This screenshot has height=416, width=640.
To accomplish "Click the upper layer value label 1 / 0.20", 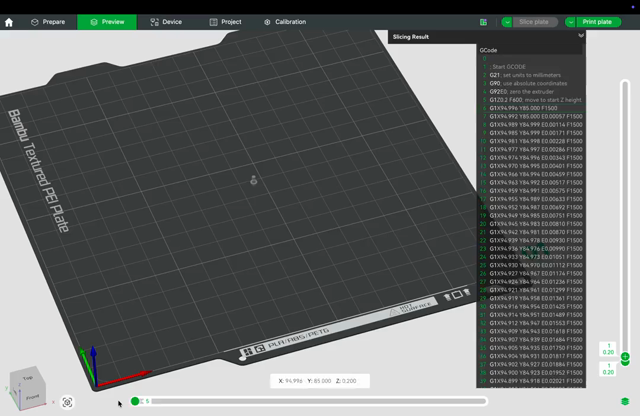I will click(608, 349).
